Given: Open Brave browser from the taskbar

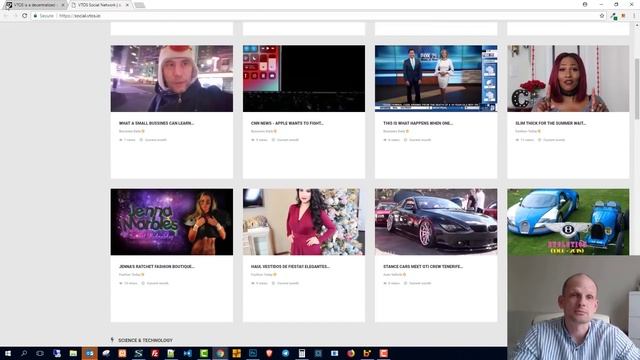Looking at the screenshot, I should point(269,353).
